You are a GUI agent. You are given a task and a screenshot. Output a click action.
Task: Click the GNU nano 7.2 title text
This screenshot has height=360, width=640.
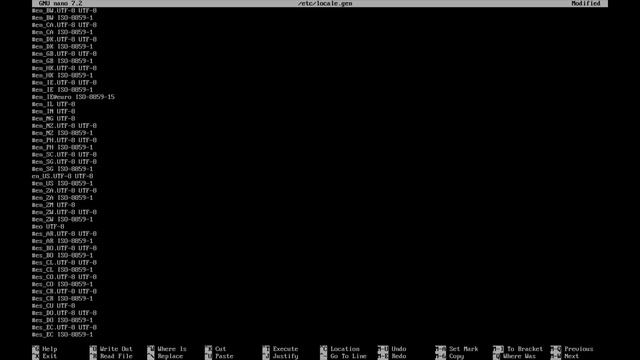[60, 3]
